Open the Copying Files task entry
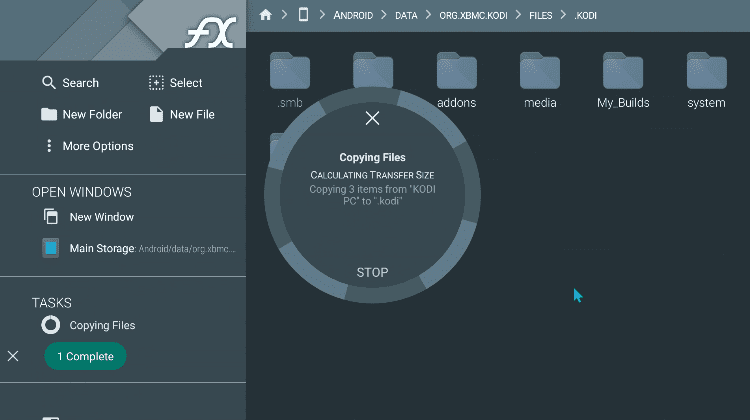The height and width of the screenshot is (420, 750). click(x=88, y=325)
